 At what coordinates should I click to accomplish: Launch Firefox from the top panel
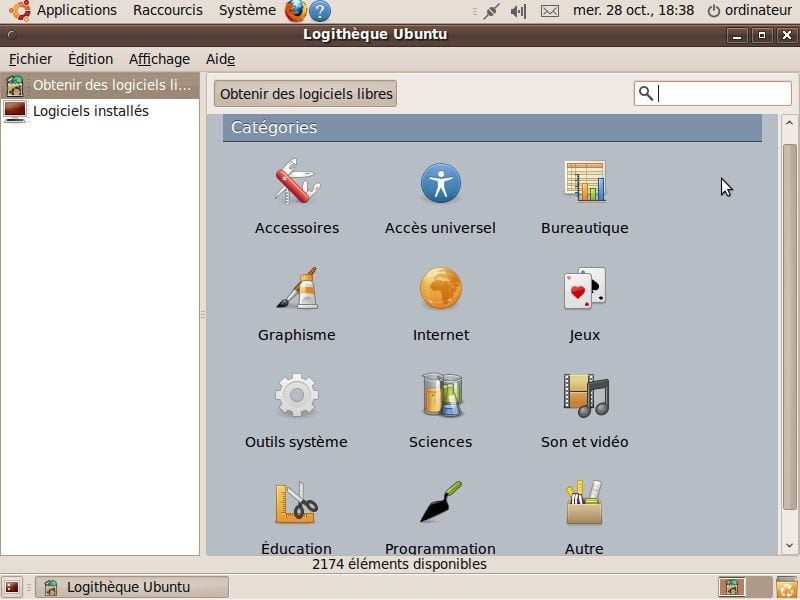(295, 11)
